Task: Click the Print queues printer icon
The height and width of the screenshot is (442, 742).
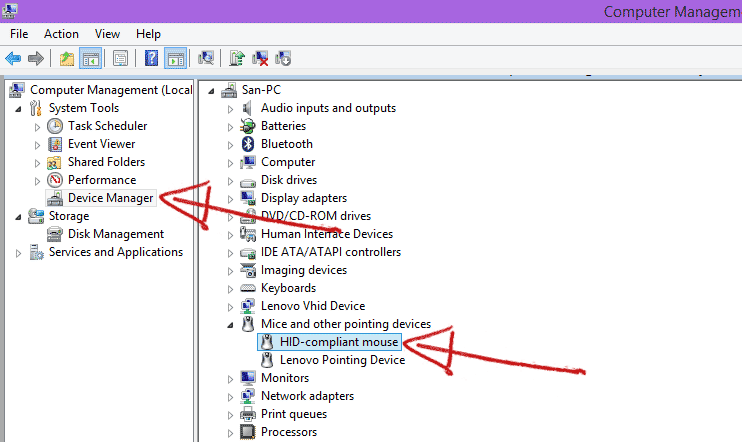Action: point(247,414)
